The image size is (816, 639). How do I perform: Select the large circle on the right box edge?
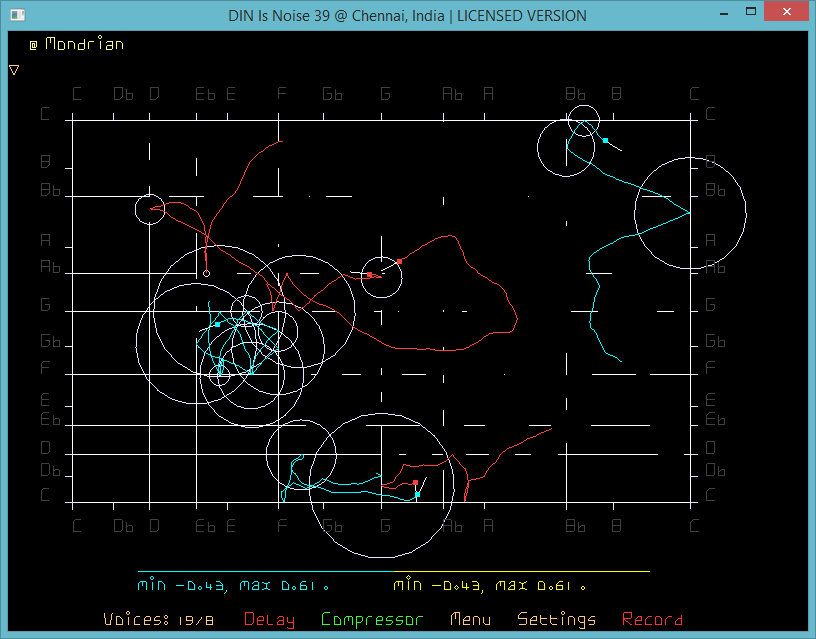pyautogui.click(x=690, y=213)
